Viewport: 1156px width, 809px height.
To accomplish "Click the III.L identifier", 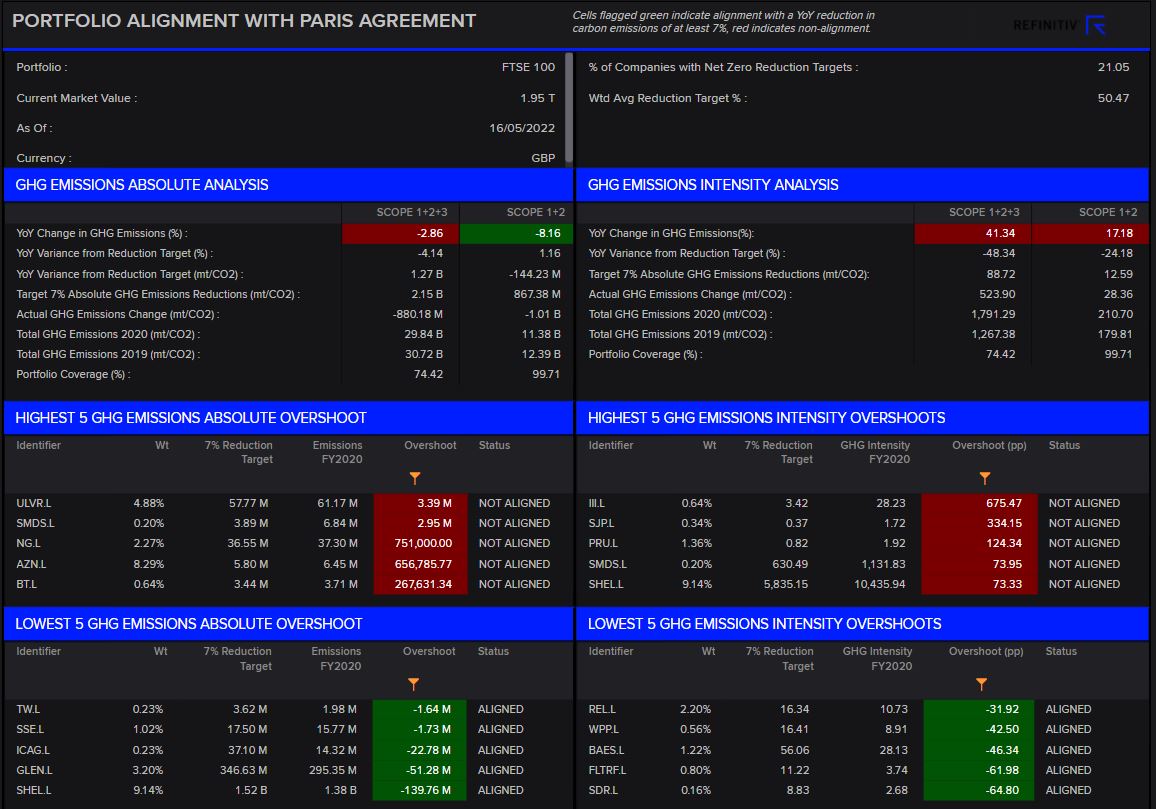I will point(596,503).
